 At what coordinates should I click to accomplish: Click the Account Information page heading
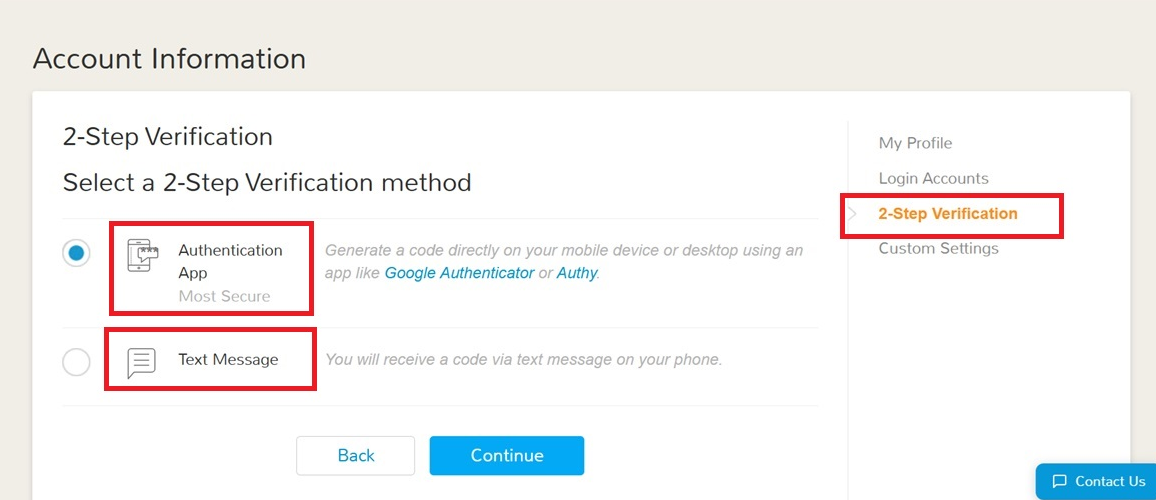tap(169, 59)
